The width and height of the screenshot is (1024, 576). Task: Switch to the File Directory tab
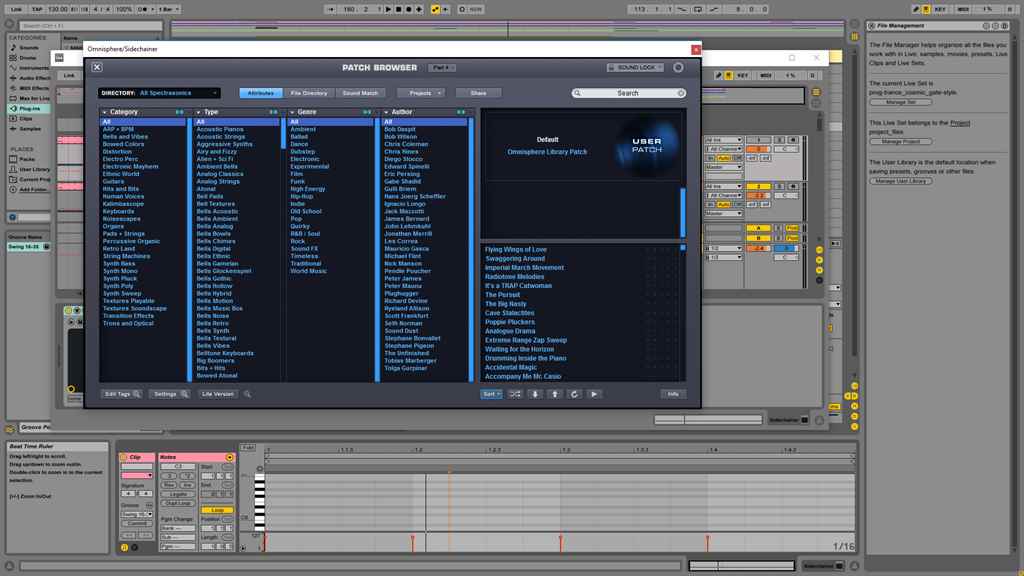click(x=309, y=93)
